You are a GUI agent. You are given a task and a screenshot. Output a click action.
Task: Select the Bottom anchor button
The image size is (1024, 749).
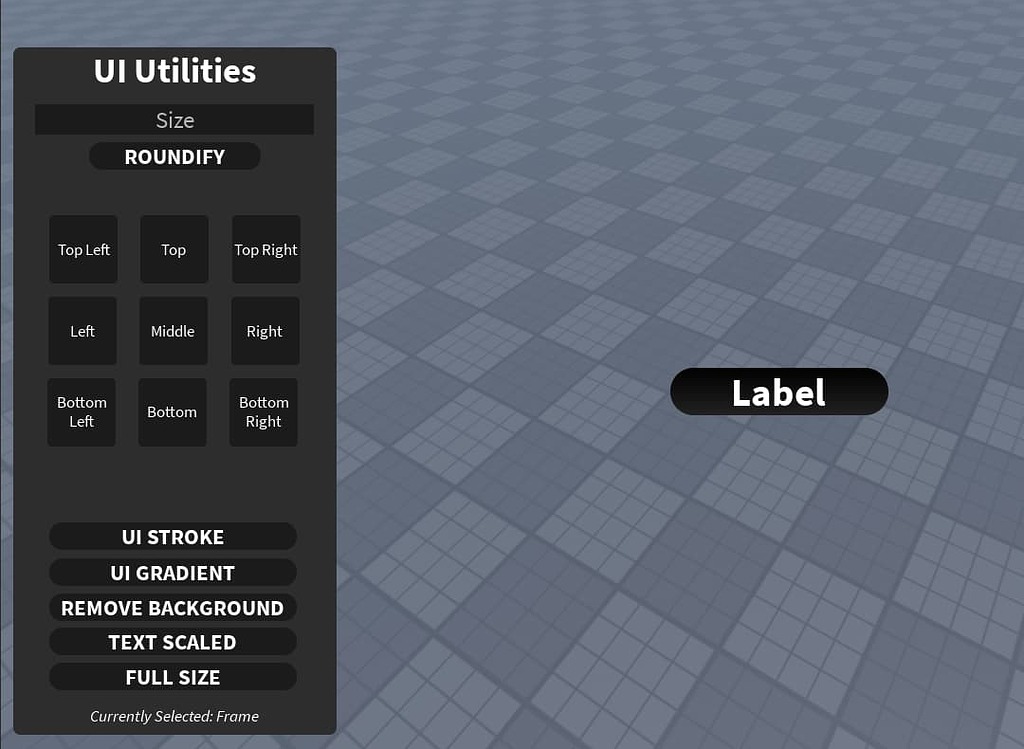click(172, 412)
